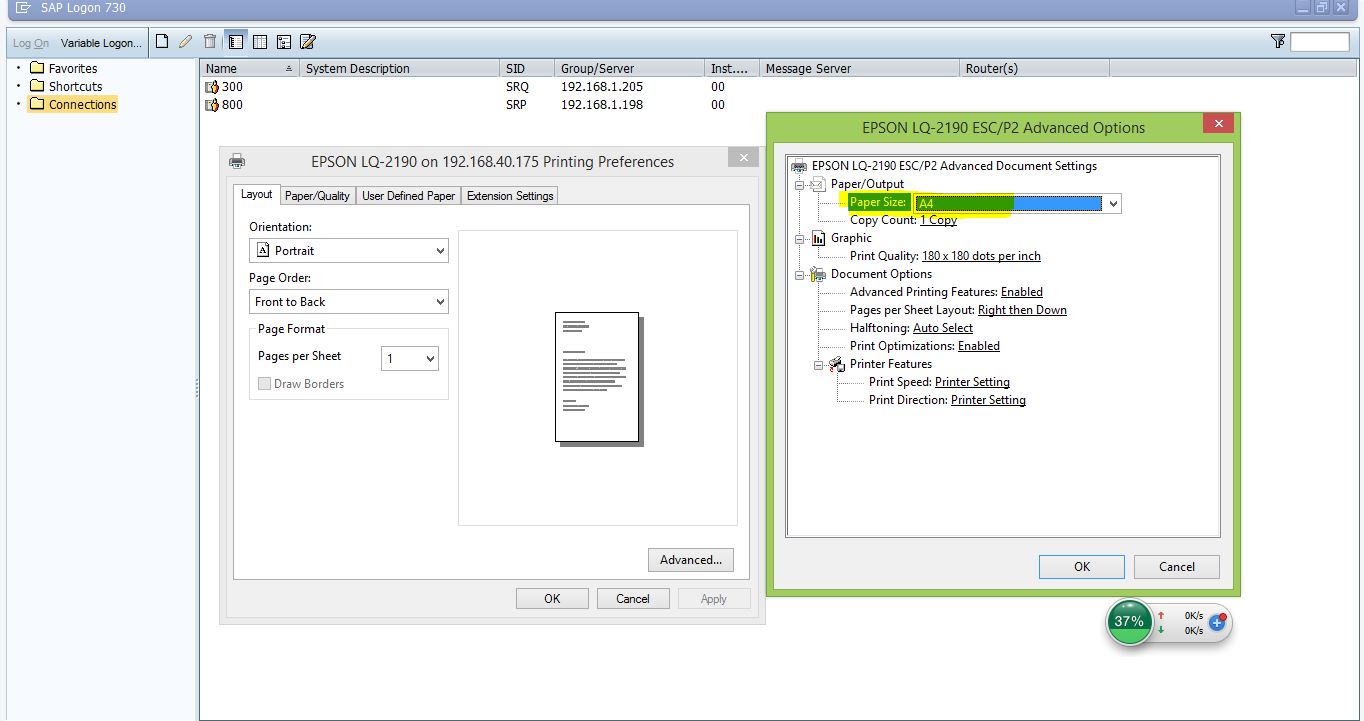Click the Right then Down layout link

1022,310
